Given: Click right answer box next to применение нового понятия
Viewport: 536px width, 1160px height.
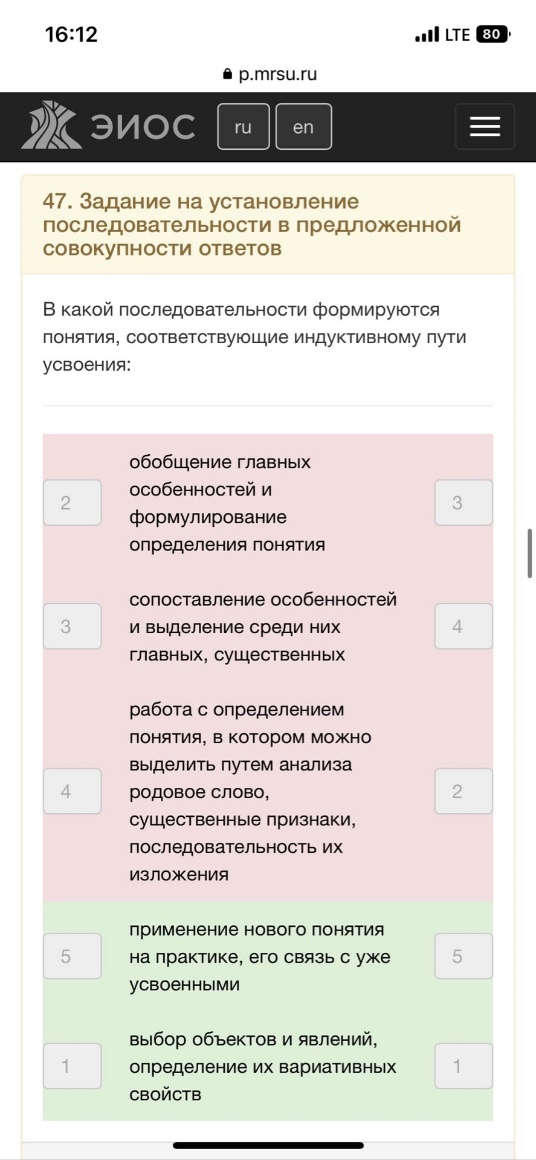Looking at the screenshot, I should tap(464, 957).
